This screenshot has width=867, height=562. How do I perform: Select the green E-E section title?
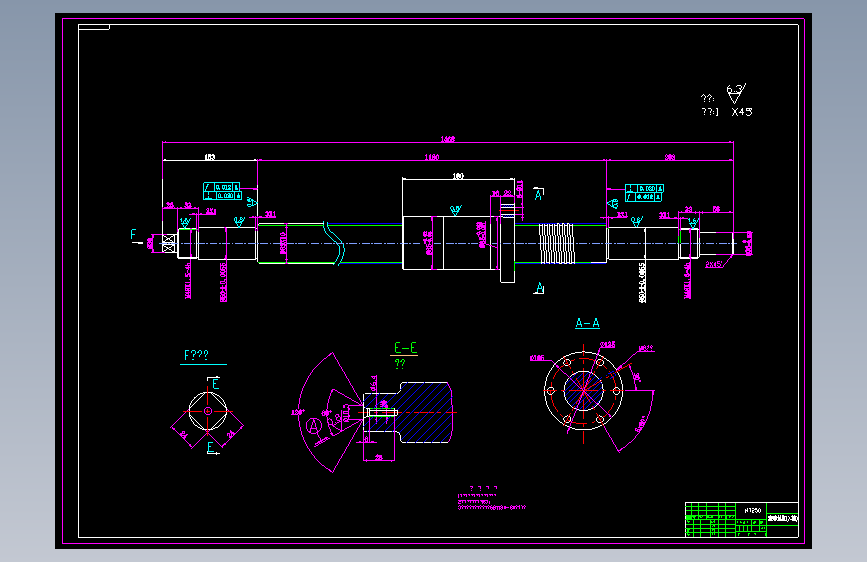405,348
